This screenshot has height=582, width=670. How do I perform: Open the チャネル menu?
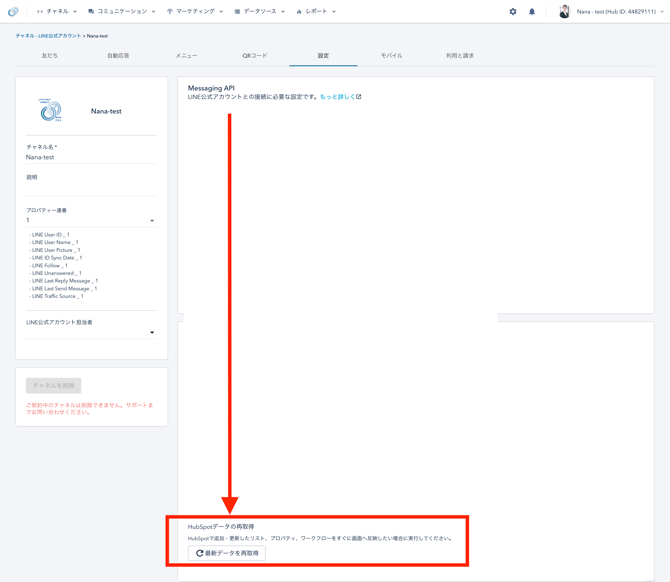click(57, 12)
